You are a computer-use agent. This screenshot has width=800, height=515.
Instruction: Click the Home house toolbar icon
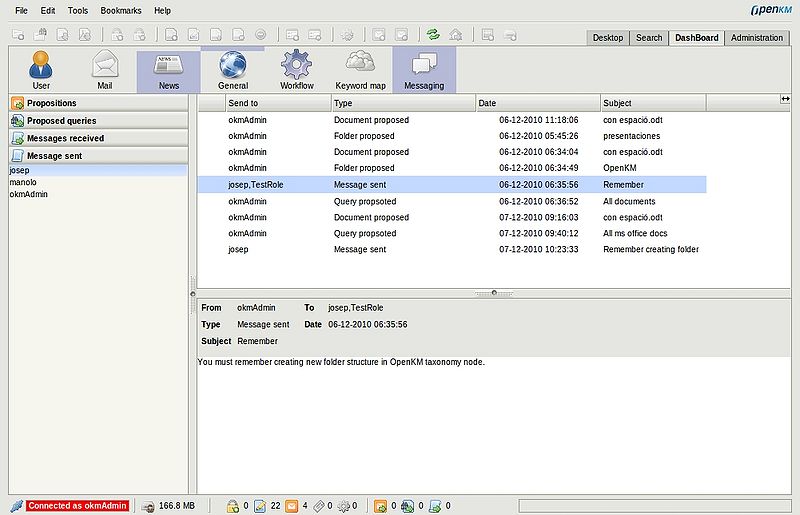click(456, 35)
